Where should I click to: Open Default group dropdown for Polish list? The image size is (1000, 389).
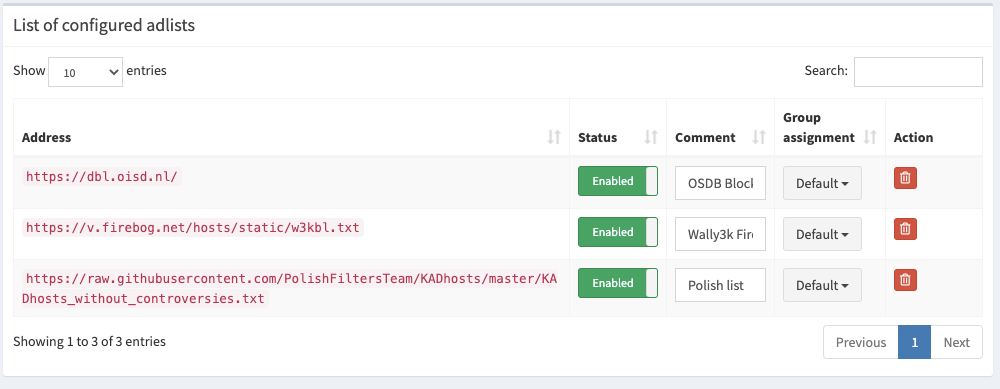pos(822,285)
